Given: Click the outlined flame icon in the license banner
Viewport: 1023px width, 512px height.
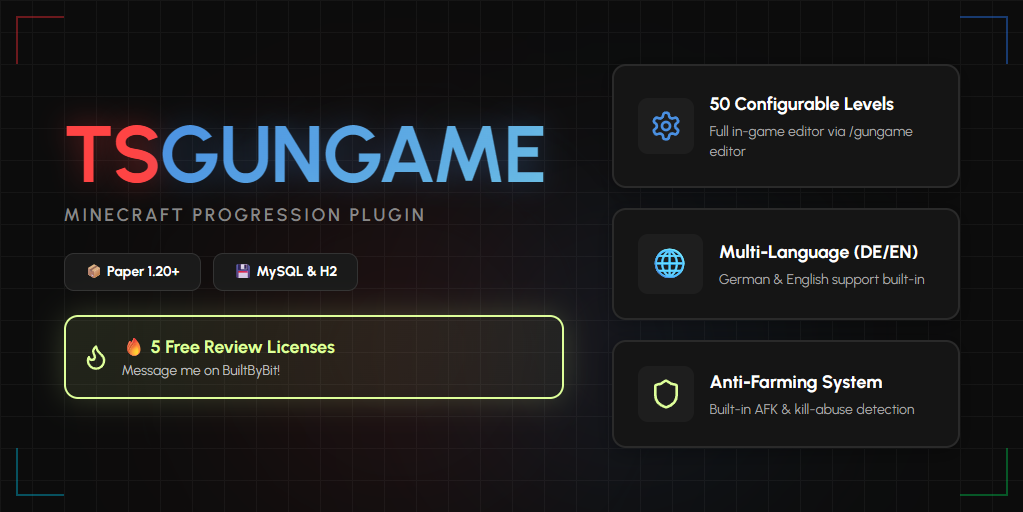Looking at the screenshot, I should tap(96, 357).
